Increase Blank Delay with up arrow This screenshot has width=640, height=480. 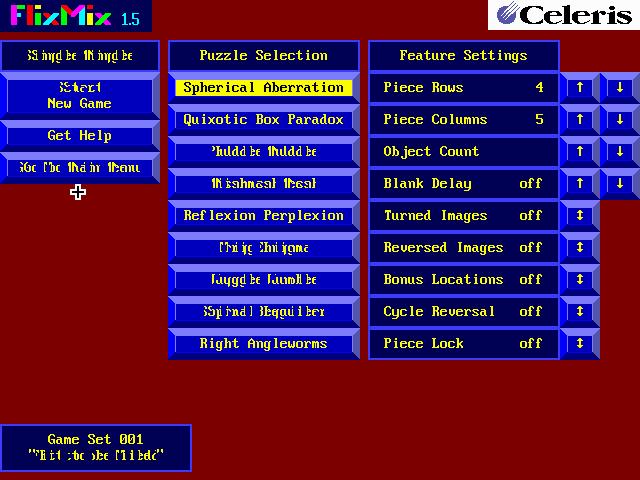580,183
